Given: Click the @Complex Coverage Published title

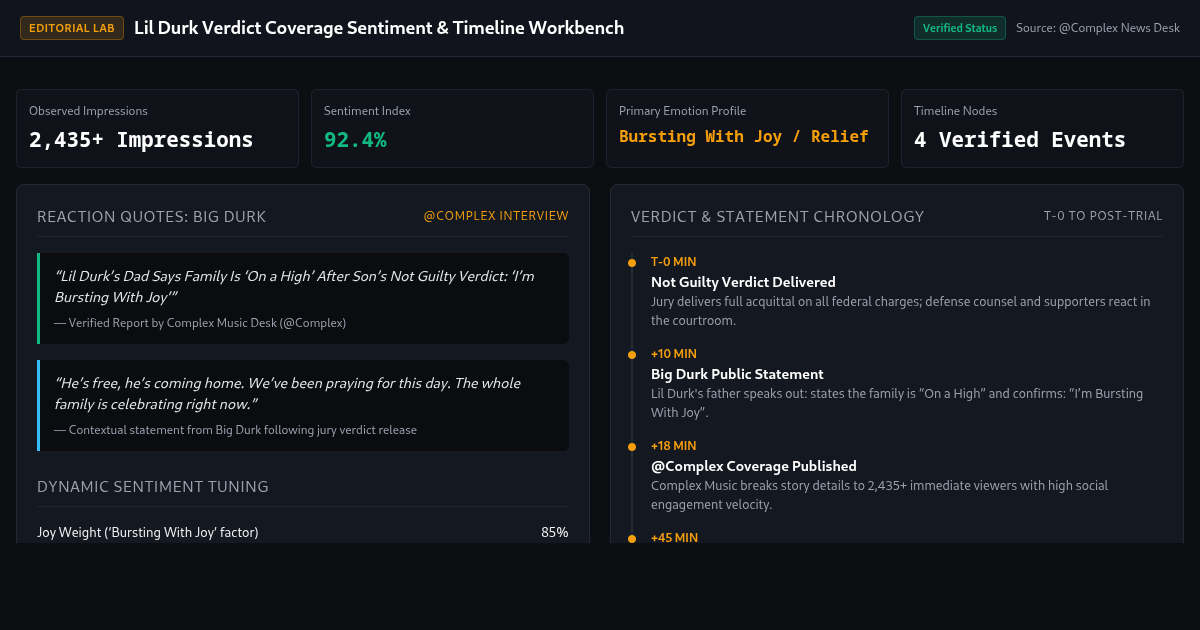Looking at the screenshot, I should point(754,466).
